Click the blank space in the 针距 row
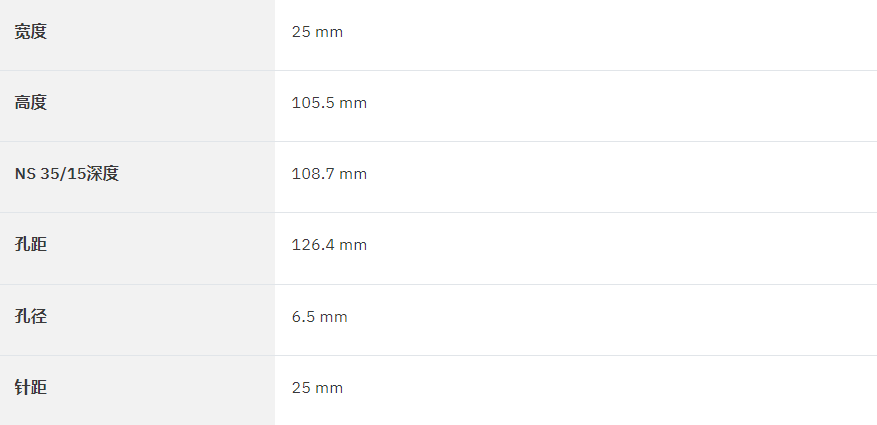The image size is (877, 425). click(x=610, y=390)
